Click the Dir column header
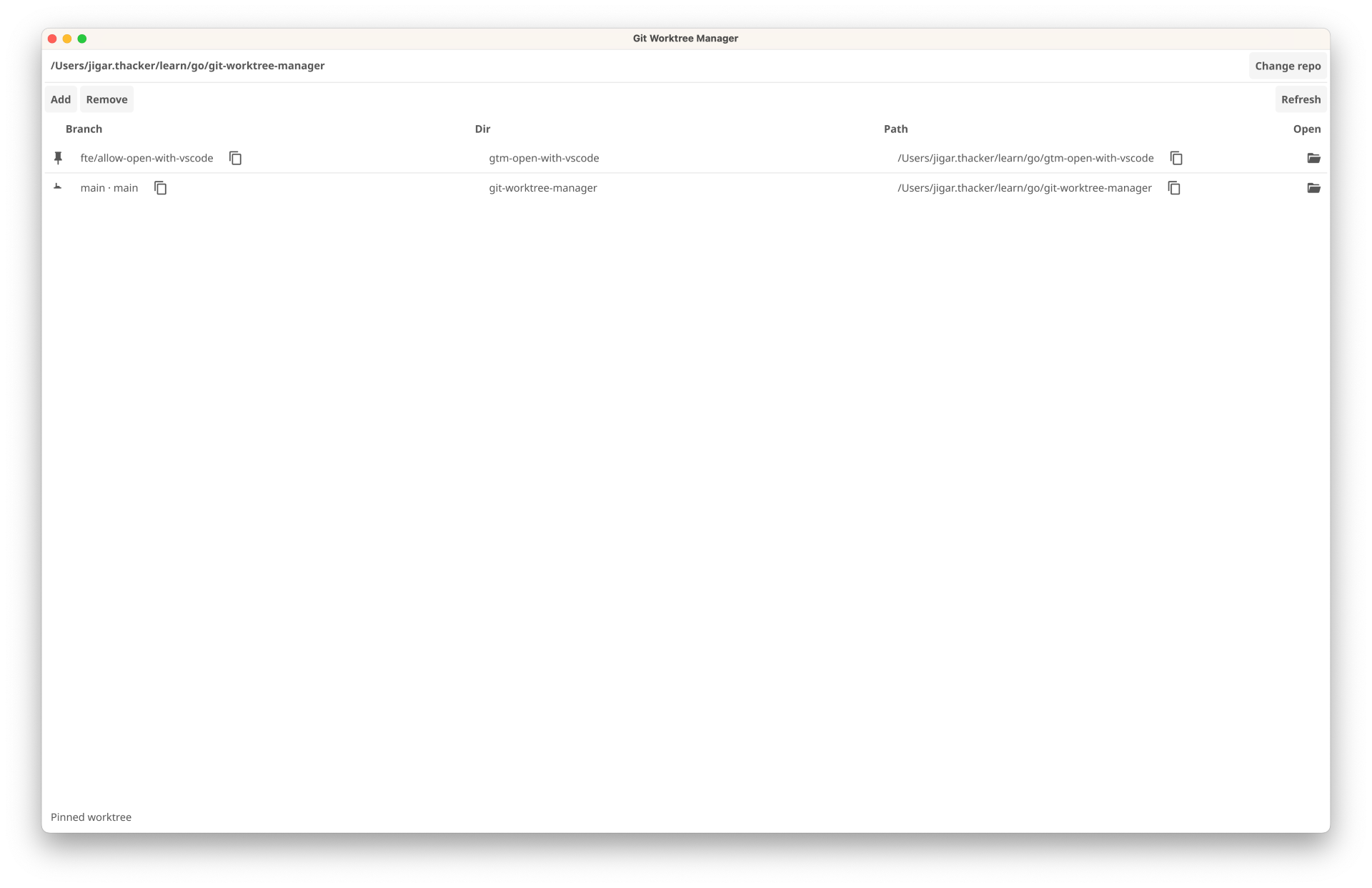 482,129
